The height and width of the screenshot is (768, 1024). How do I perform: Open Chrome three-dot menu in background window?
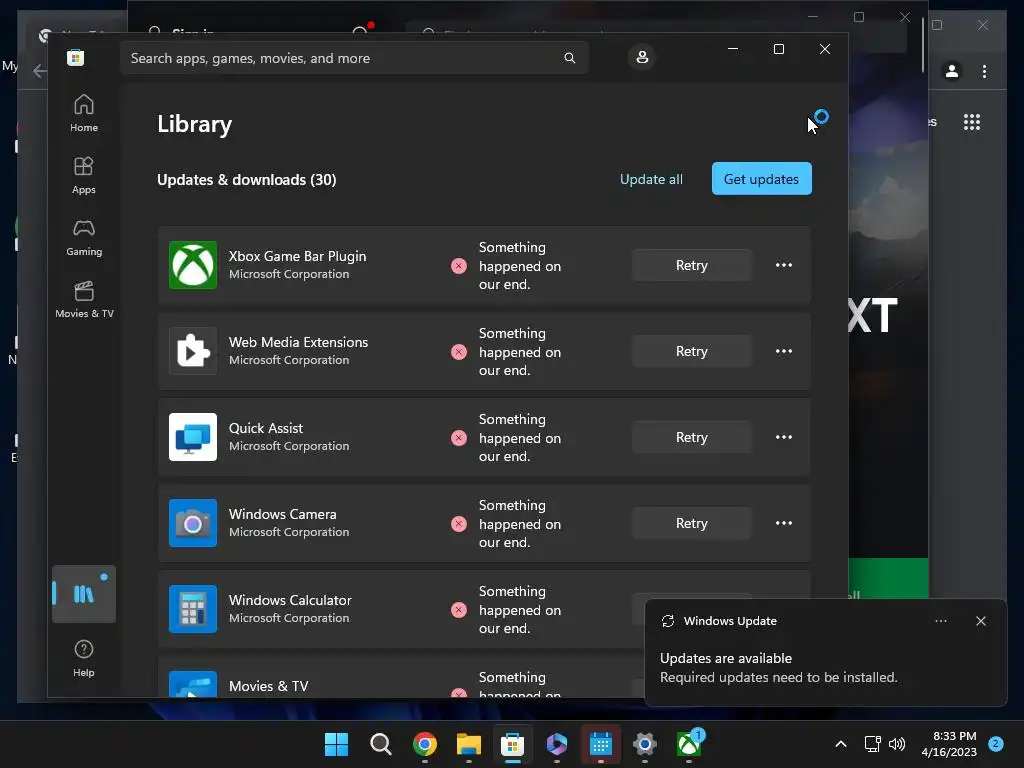(984, 71)
